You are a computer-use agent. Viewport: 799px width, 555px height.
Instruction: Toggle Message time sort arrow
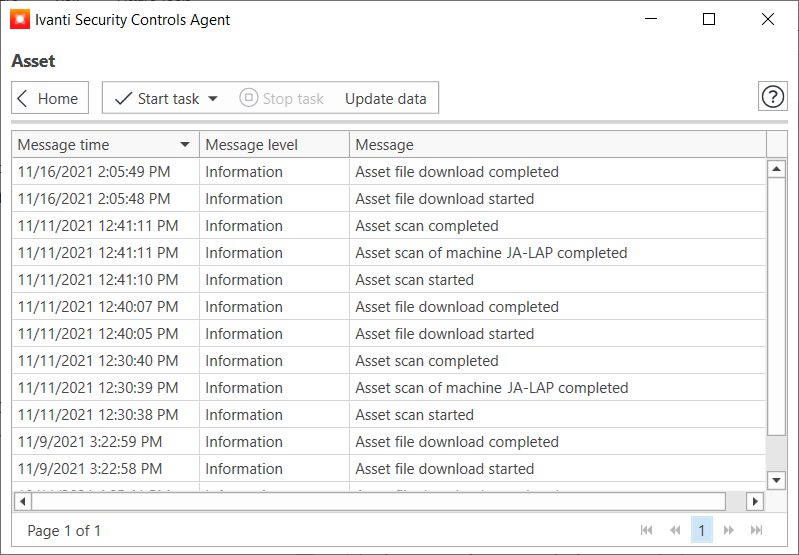185,145
